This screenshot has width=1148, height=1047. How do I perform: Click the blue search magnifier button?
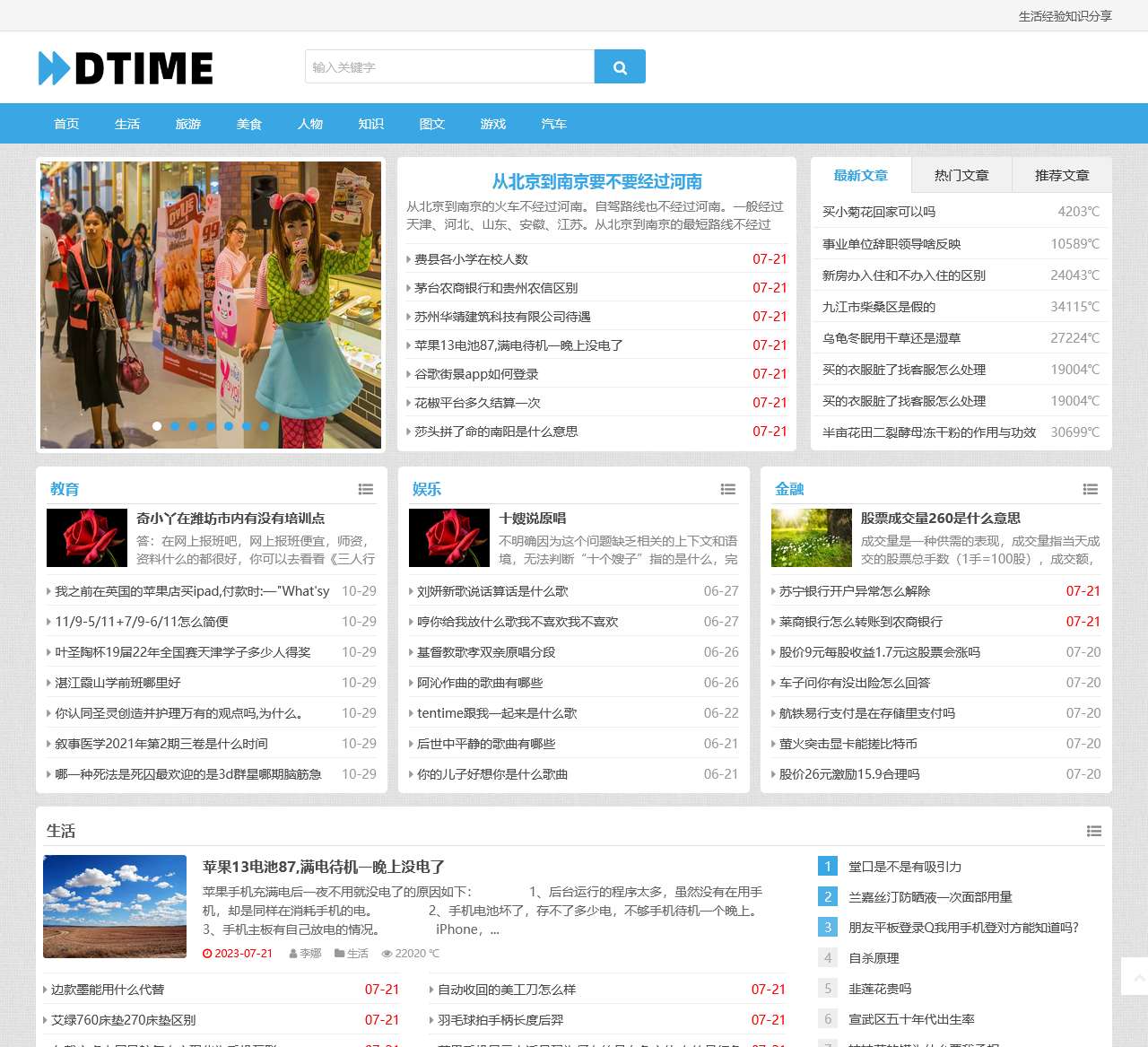click(620, 66)
